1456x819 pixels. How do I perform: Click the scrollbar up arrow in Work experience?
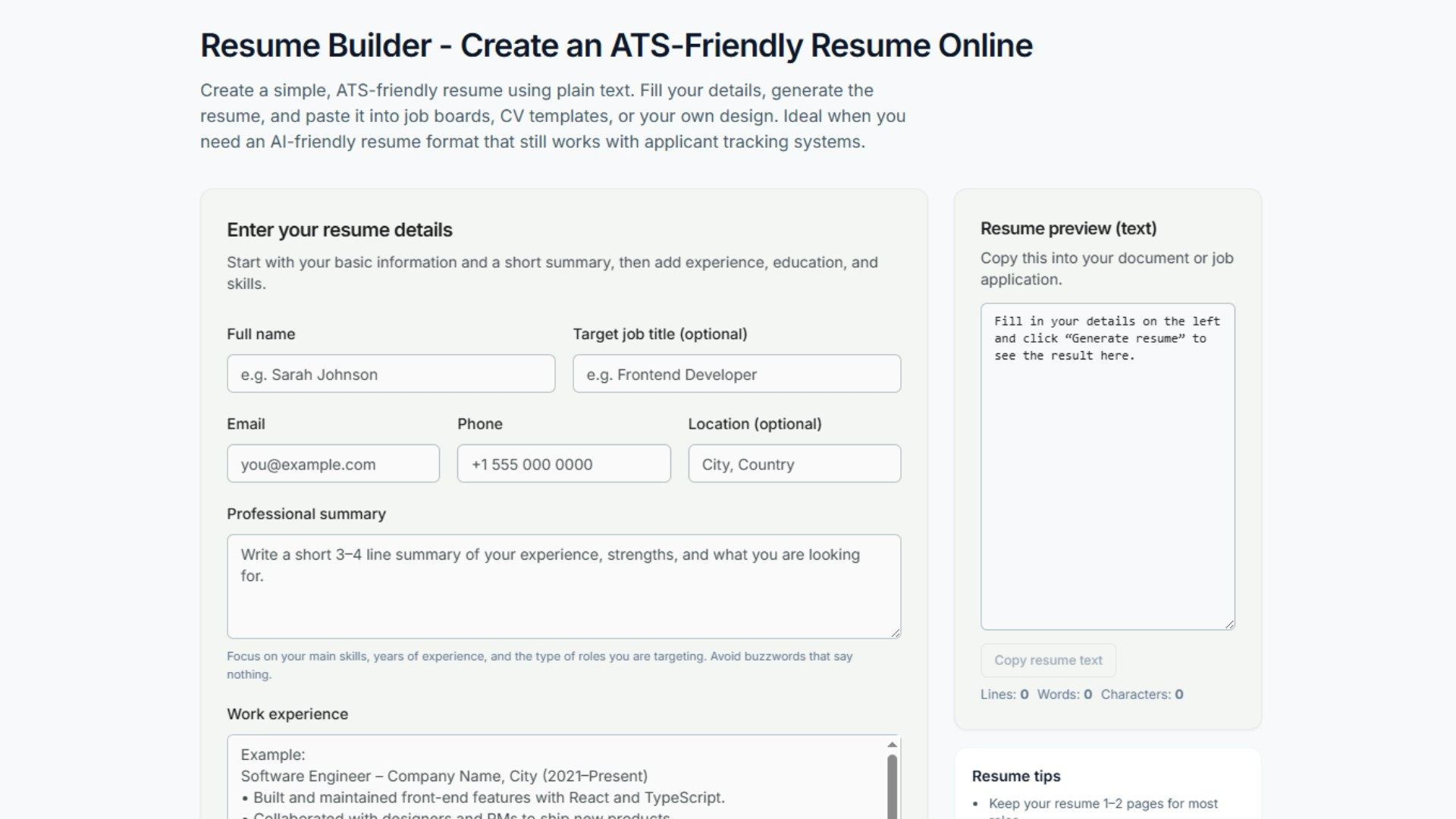click(892, 745)
